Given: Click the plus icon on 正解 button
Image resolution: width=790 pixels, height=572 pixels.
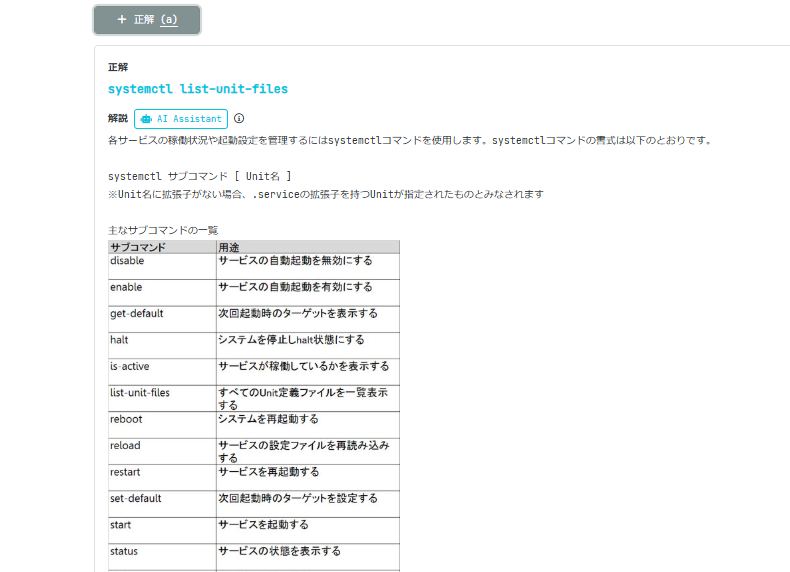Looking at the screenshot, I should click(x=122, y=20).
